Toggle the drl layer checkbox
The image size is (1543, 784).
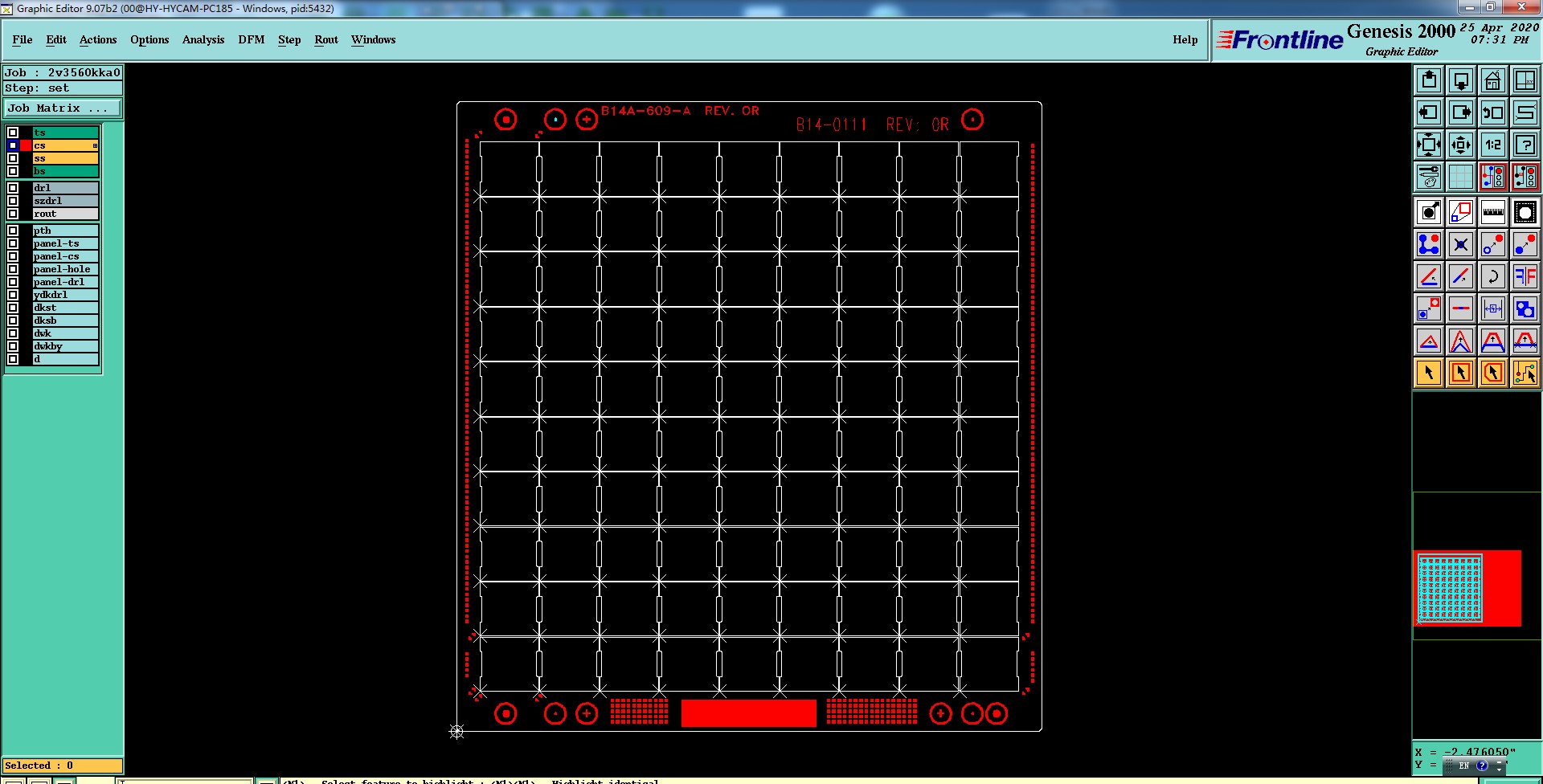click(x=13, y=188)
